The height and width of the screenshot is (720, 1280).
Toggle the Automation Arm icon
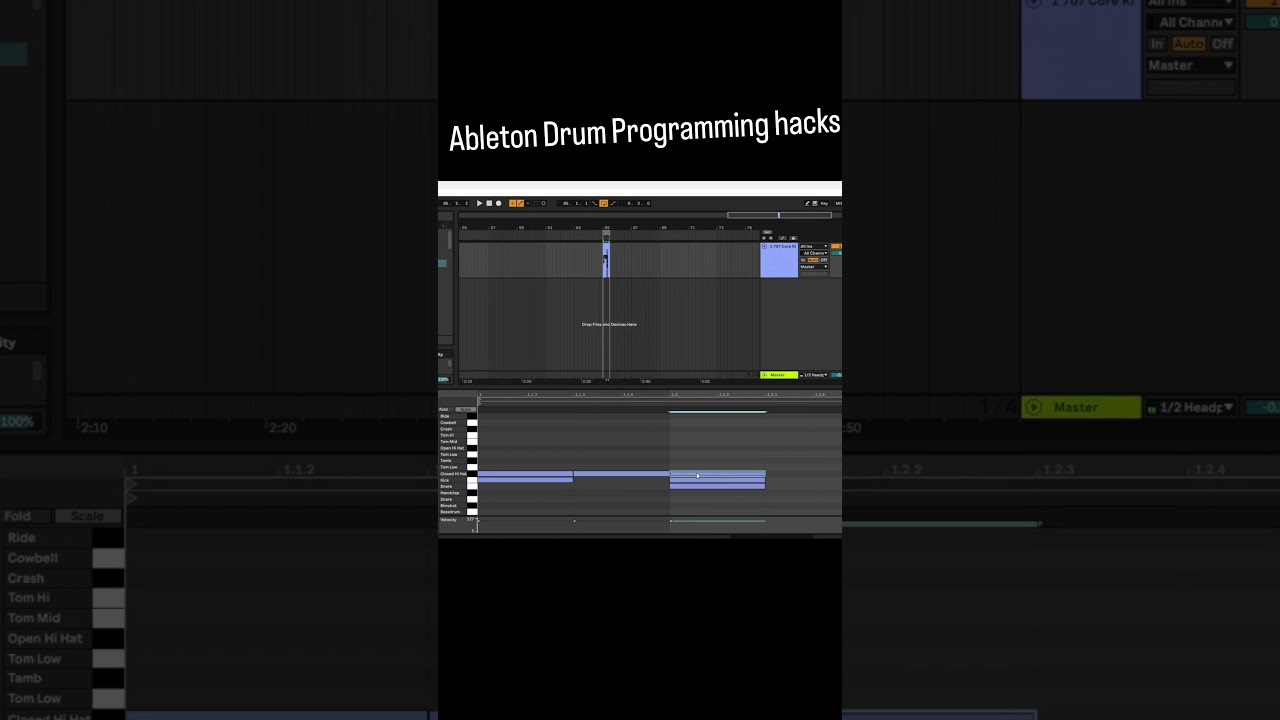(520, 203)
